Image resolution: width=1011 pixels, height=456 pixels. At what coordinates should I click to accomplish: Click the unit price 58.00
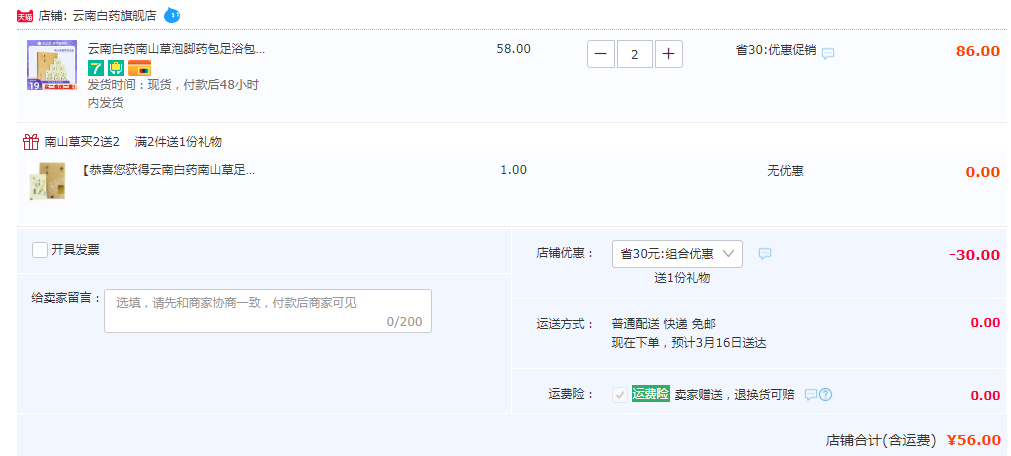pyautogui.click(x=514, y=48)
